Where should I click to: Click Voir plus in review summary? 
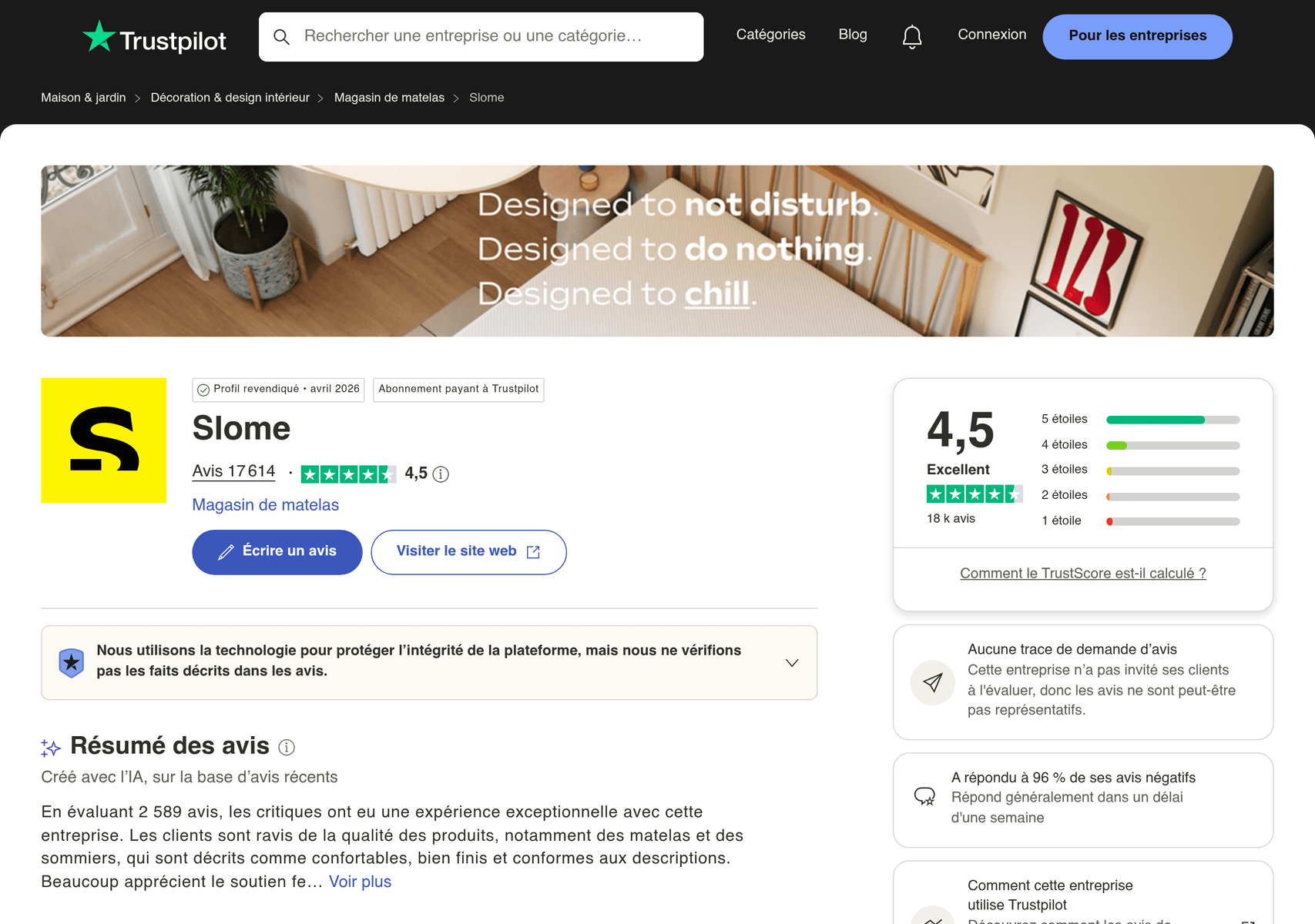coord(360,882)
